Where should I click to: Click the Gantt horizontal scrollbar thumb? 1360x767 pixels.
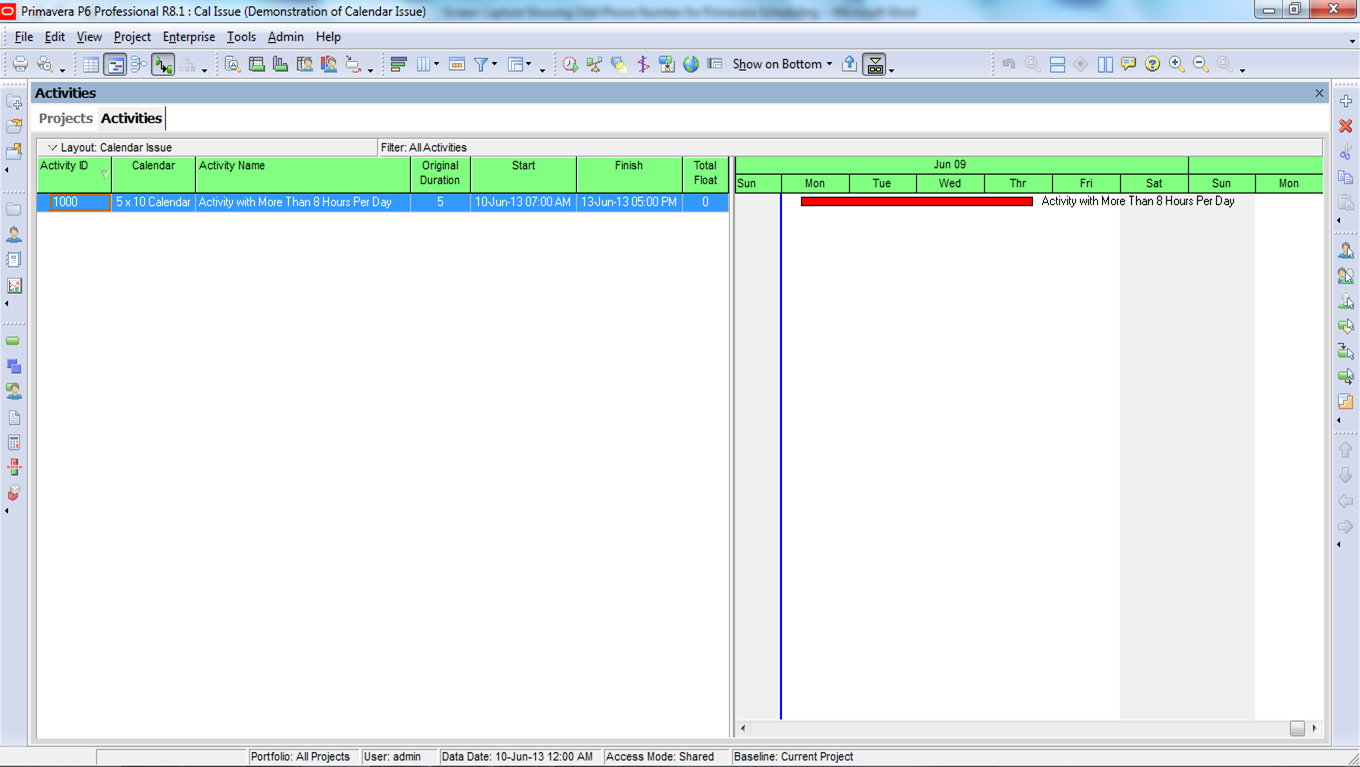(x=1297, y=728)
